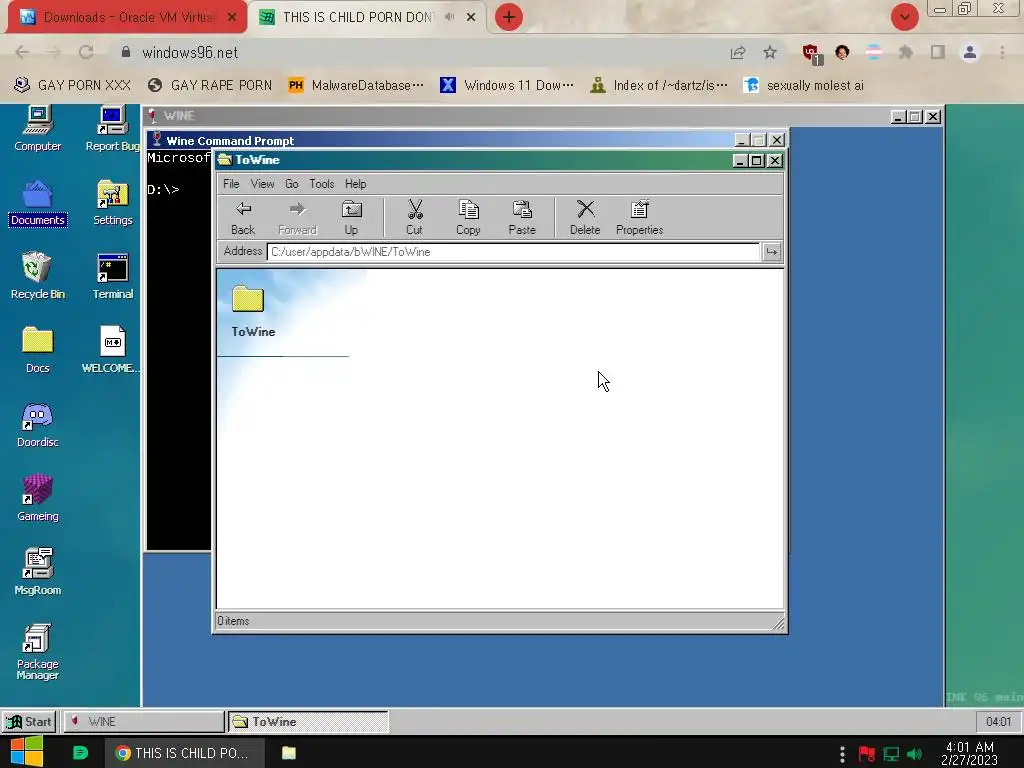Open the Report Bug desktop shortcut

112,129
